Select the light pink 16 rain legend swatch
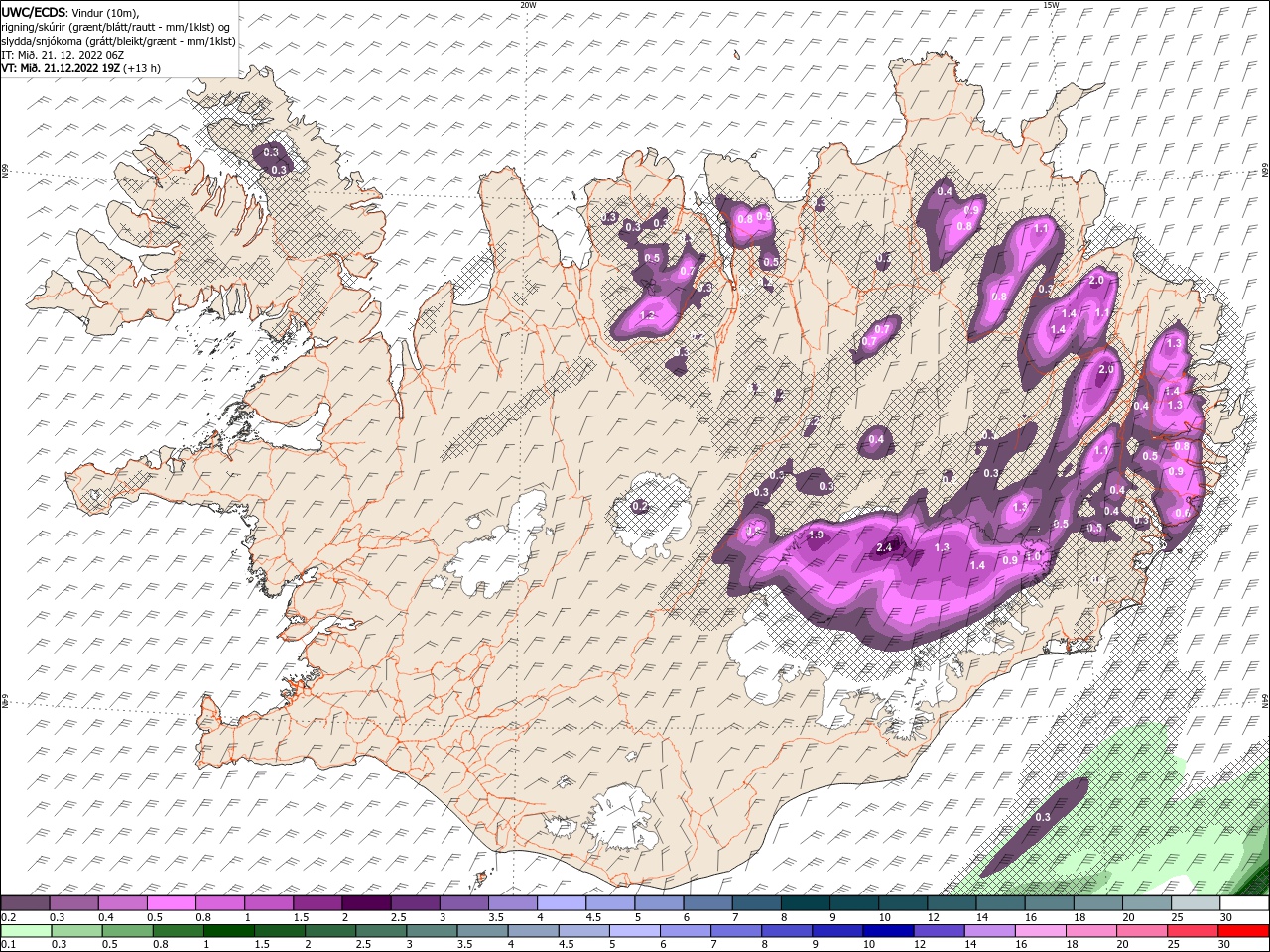 click(1042, 931)
